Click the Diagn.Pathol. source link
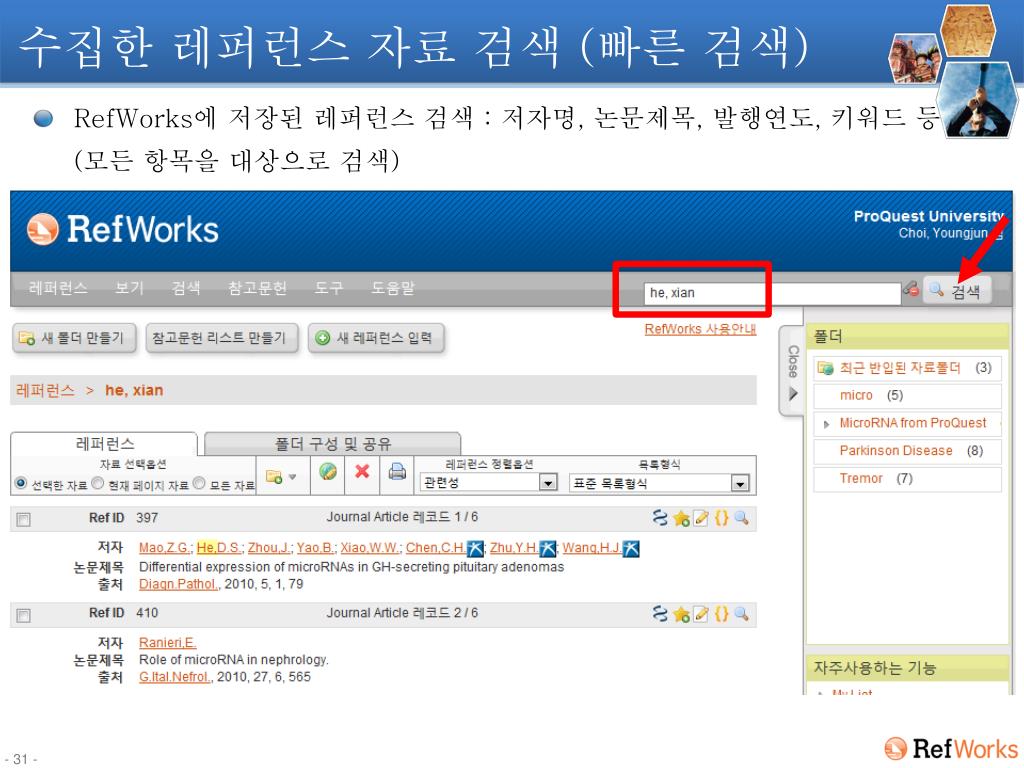1024x768 pixels. click(x=179, y=584)
